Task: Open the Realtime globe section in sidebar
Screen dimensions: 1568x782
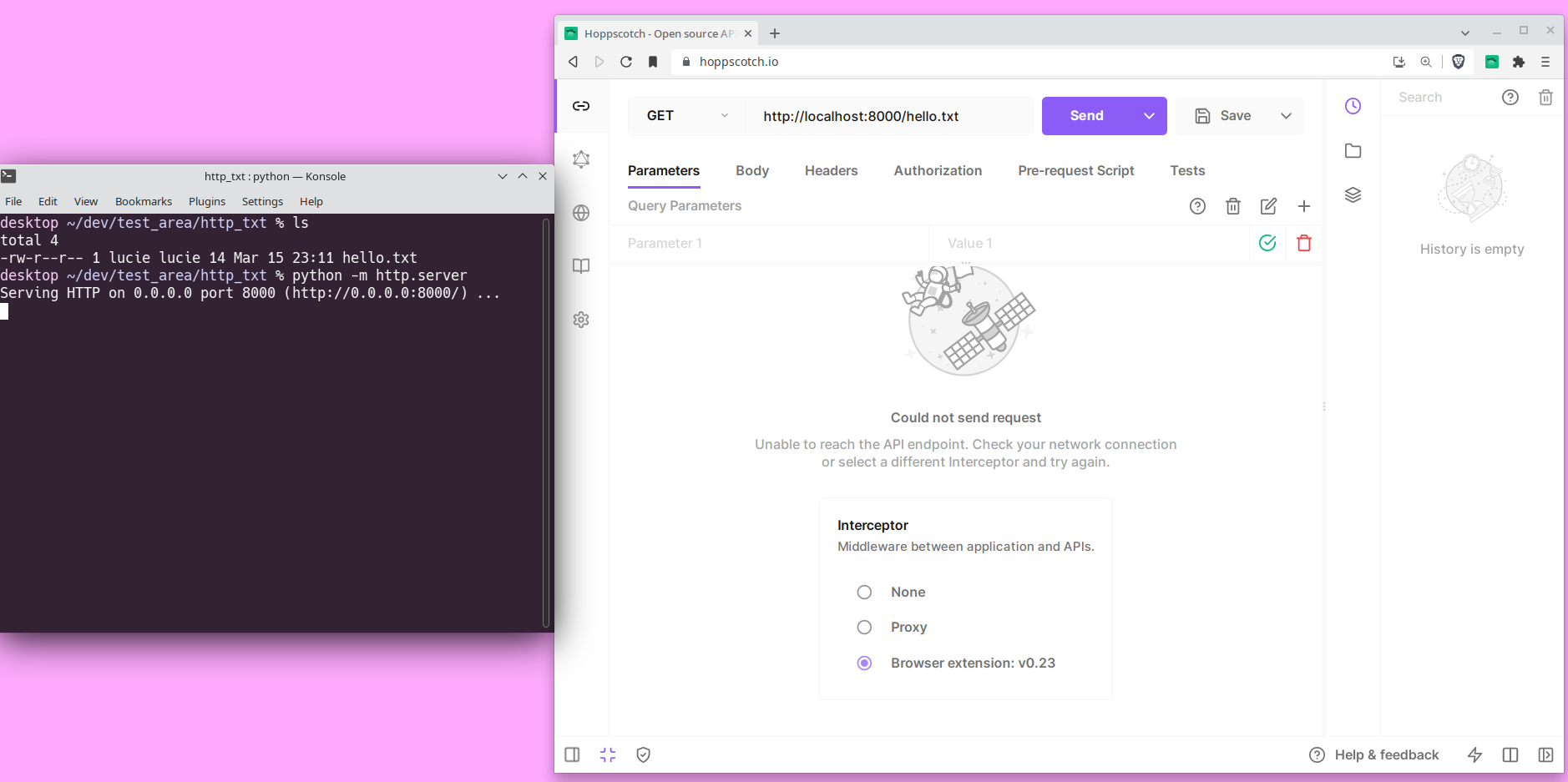Action: (x=581, y=213)
